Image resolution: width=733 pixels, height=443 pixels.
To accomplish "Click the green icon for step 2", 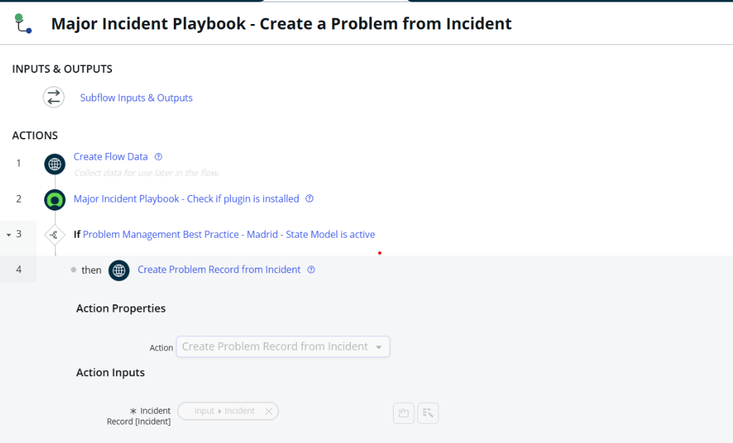I will [55, 200].
